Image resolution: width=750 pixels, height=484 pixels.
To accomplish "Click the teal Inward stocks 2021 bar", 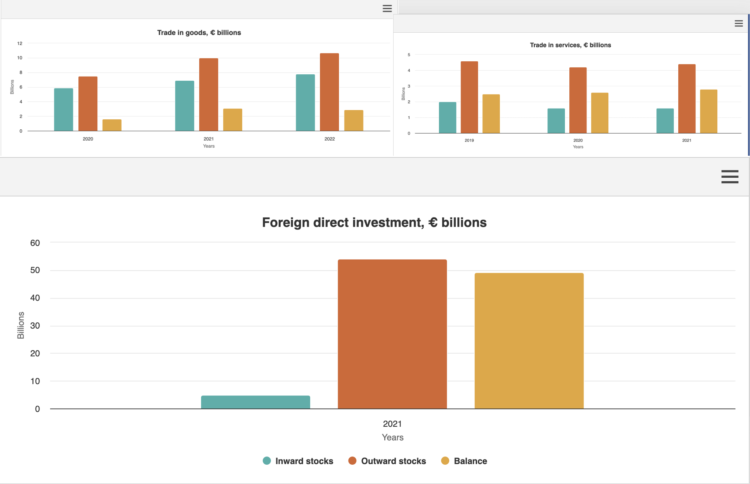I will (255, 402).
